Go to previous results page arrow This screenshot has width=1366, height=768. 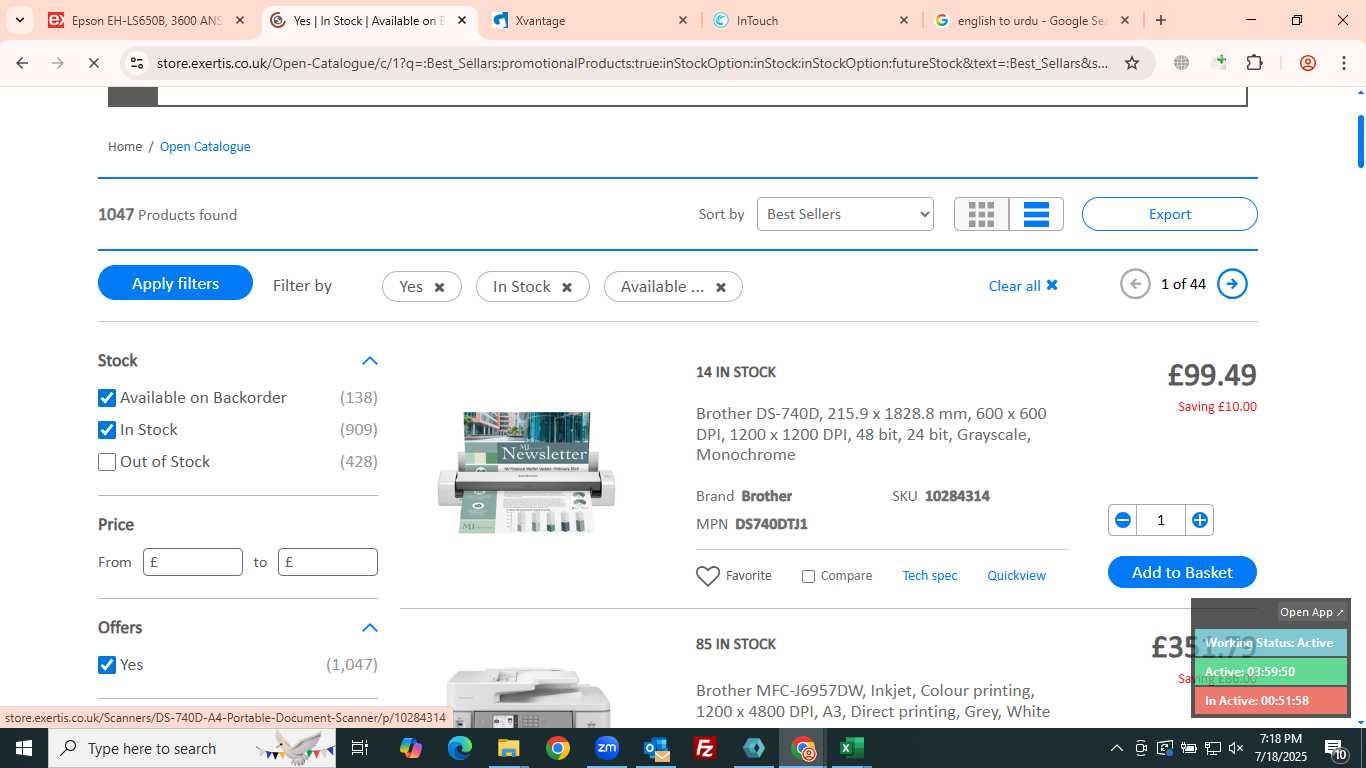[1135, 284]
